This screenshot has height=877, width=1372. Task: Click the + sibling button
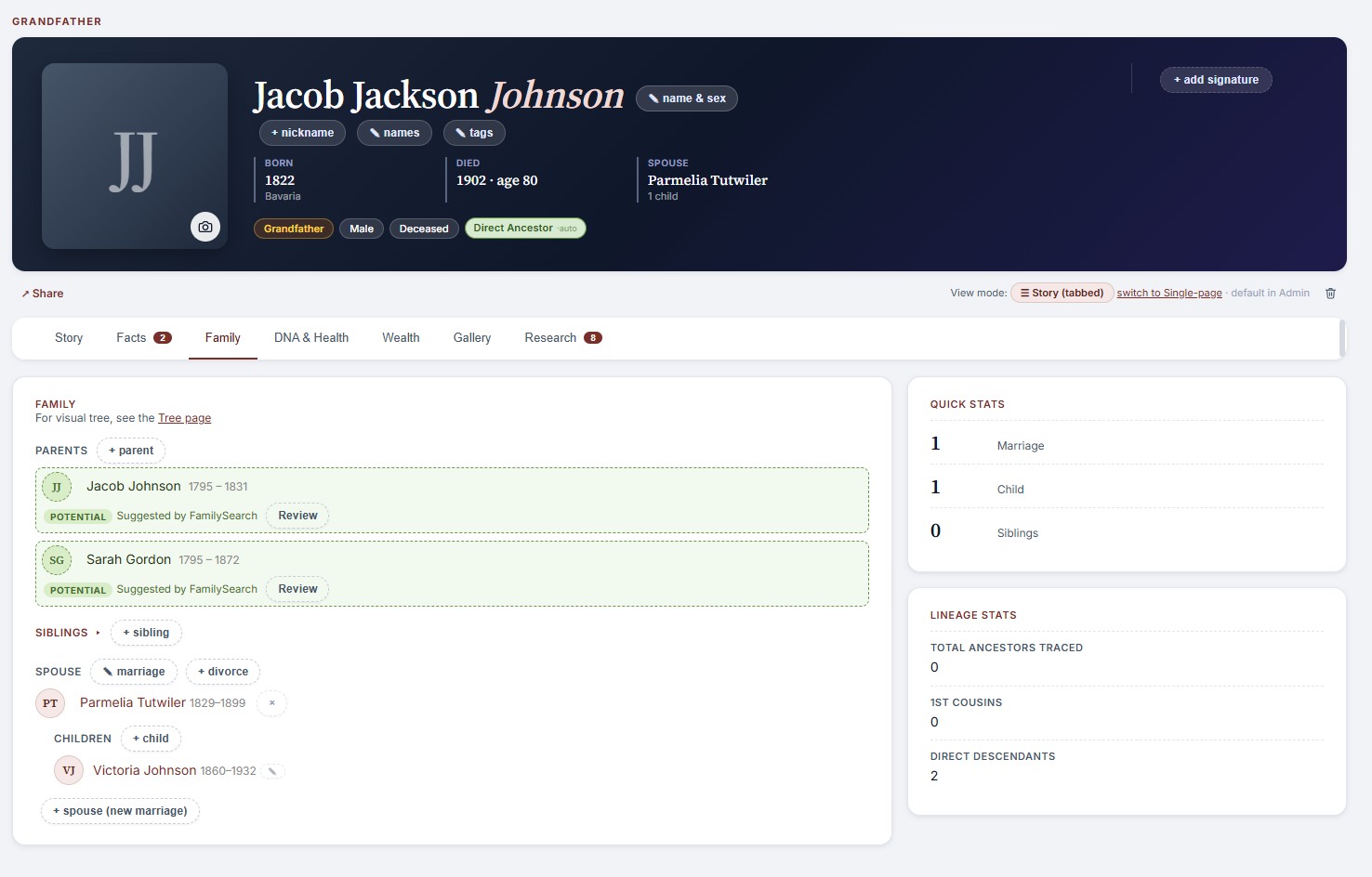tap(146, 633)
